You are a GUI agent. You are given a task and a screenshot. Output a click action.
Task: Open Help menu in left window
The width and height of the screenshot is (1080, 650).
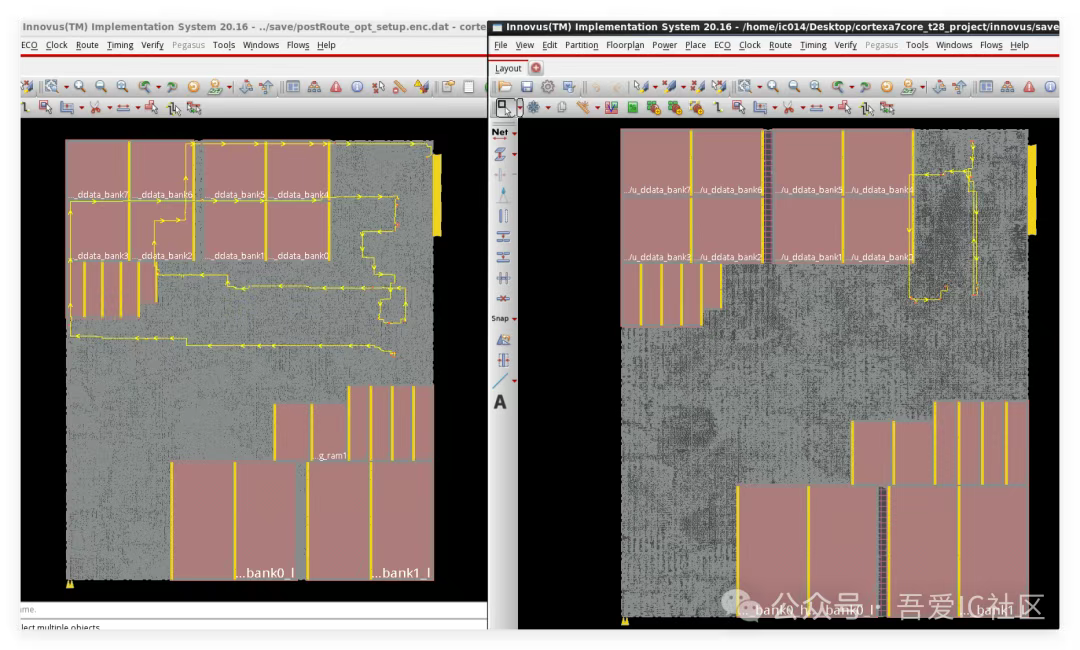click(x=326, y=45)
